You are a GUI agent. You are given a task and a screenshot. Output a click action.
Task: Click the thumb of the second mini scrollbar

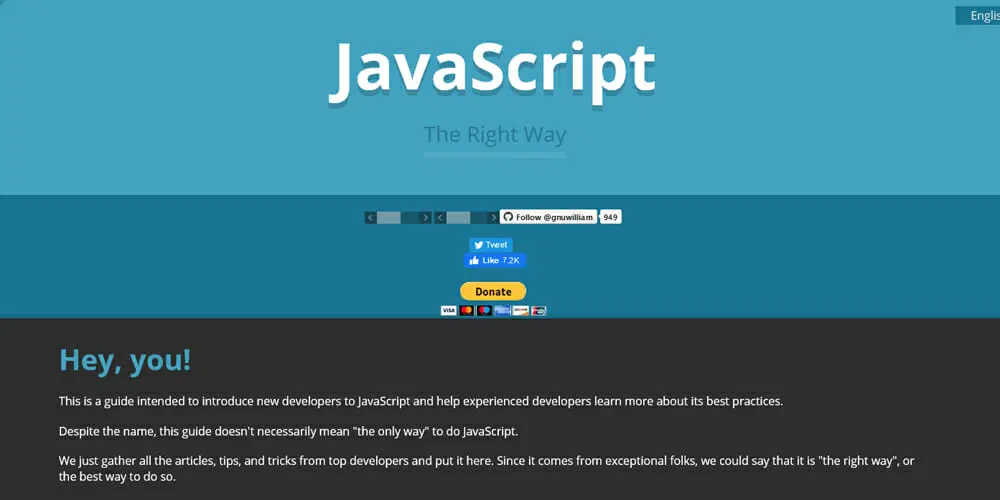click(458, 217)
